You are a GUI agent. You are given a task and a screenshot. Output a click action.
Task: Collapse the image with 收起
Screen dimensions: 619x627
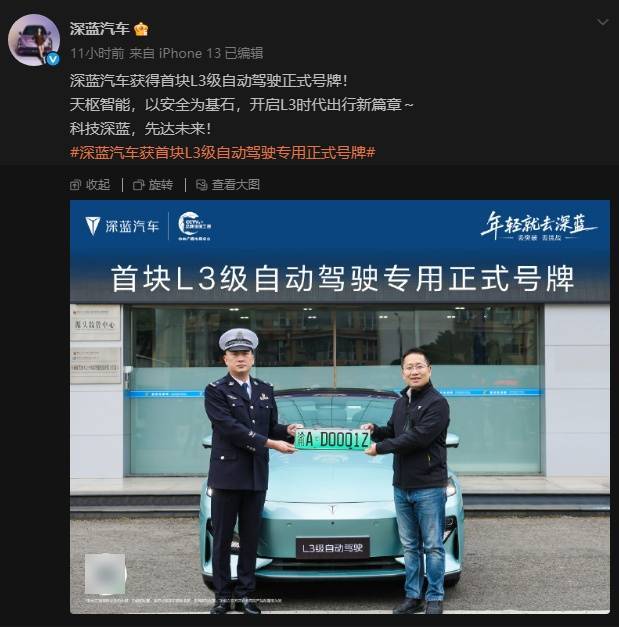coord(90,185)
